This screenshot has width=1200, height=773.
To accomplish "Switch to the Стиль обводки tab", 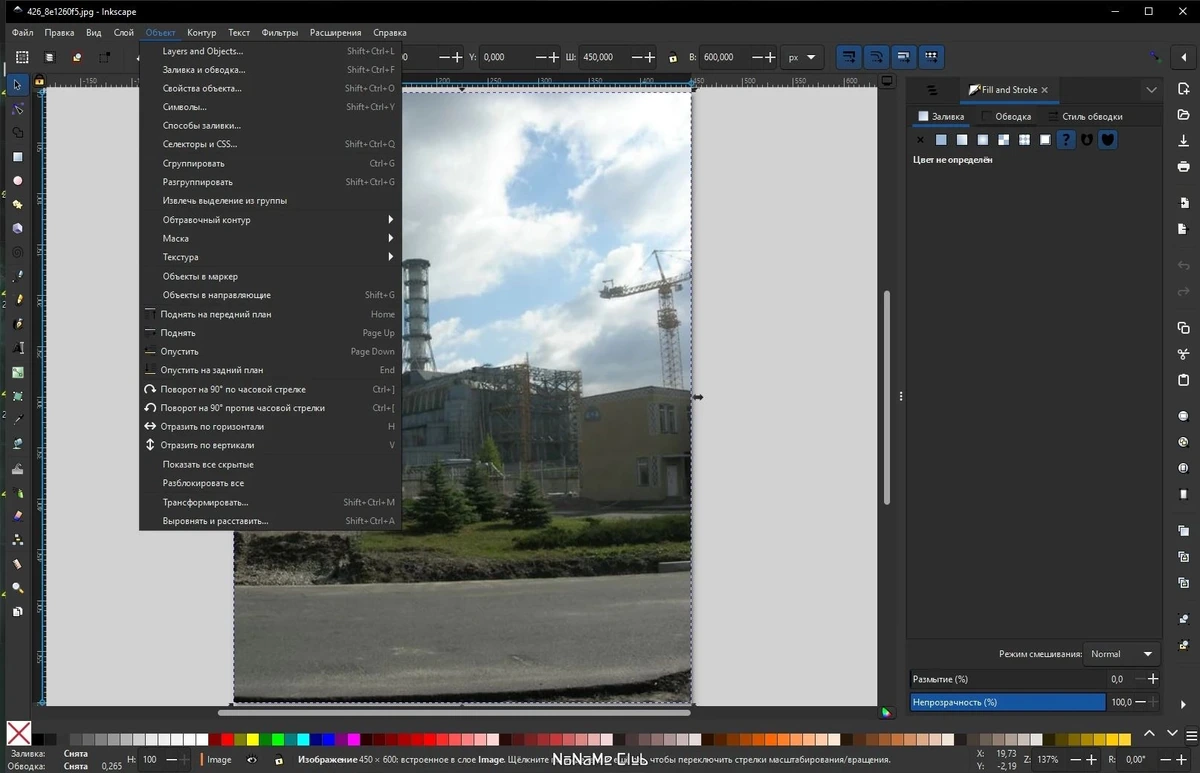I will (x=1084, y=116).
